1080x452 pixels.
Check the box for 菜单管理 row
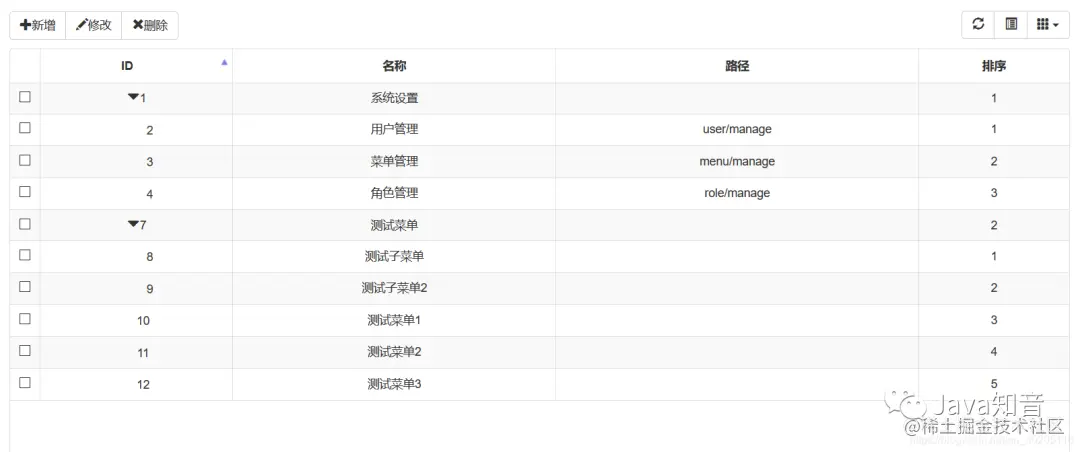(x=25, y=160)
